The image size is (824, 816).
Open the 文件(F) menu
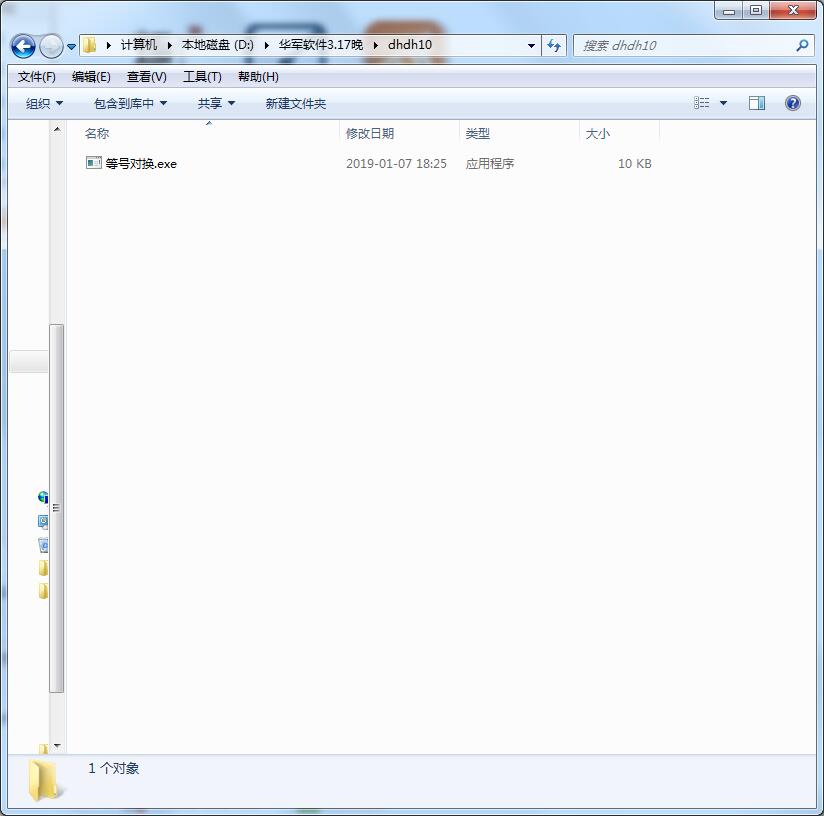(x=37, y=77)
